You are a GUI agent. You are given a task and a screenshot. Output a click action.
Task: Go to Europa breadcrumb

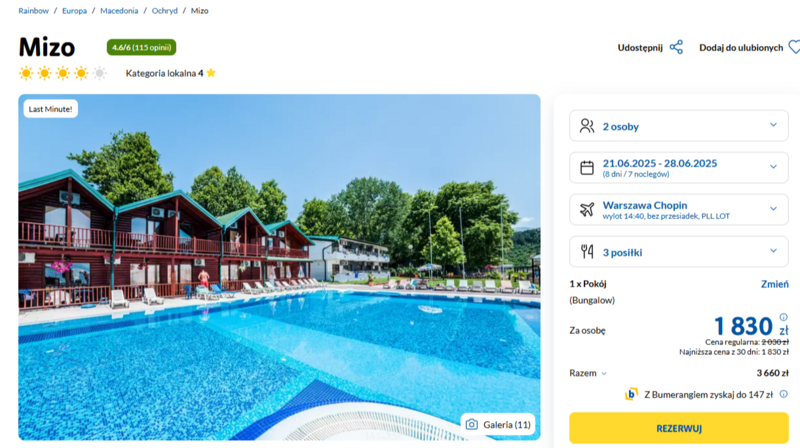(74, 11)
